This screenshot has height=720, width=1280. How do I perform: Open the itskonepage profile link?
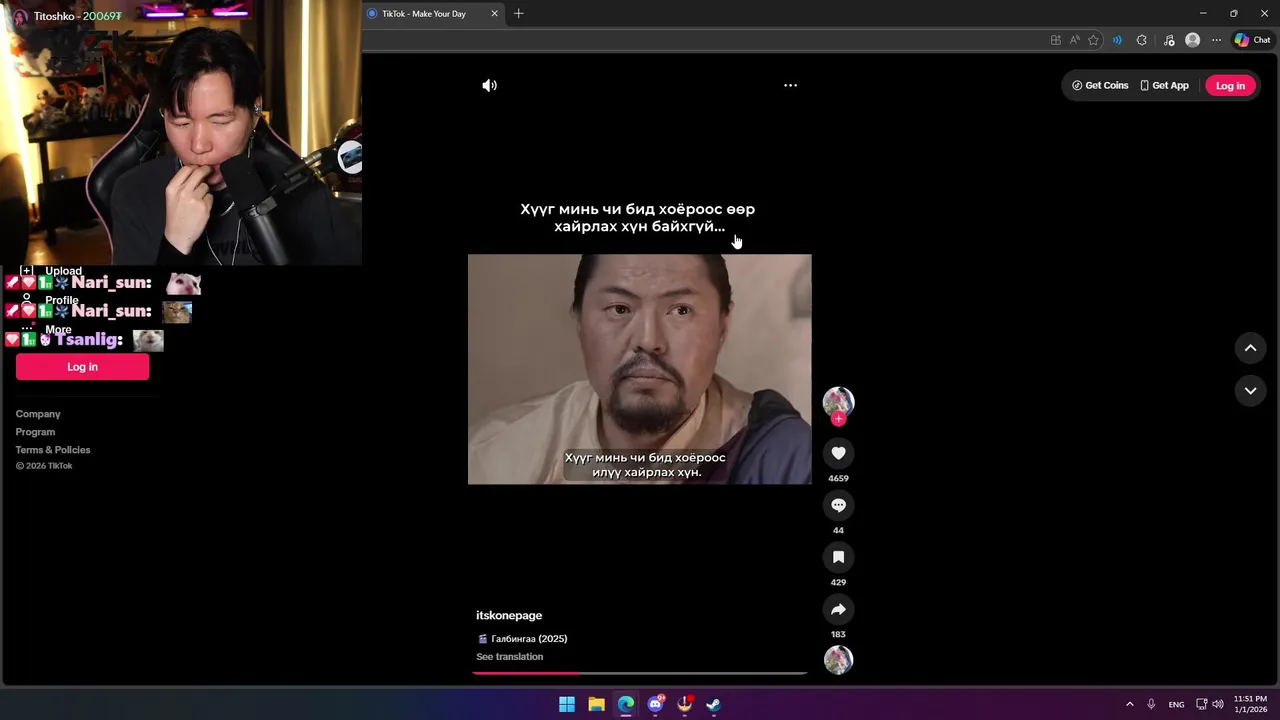point(509,616)
